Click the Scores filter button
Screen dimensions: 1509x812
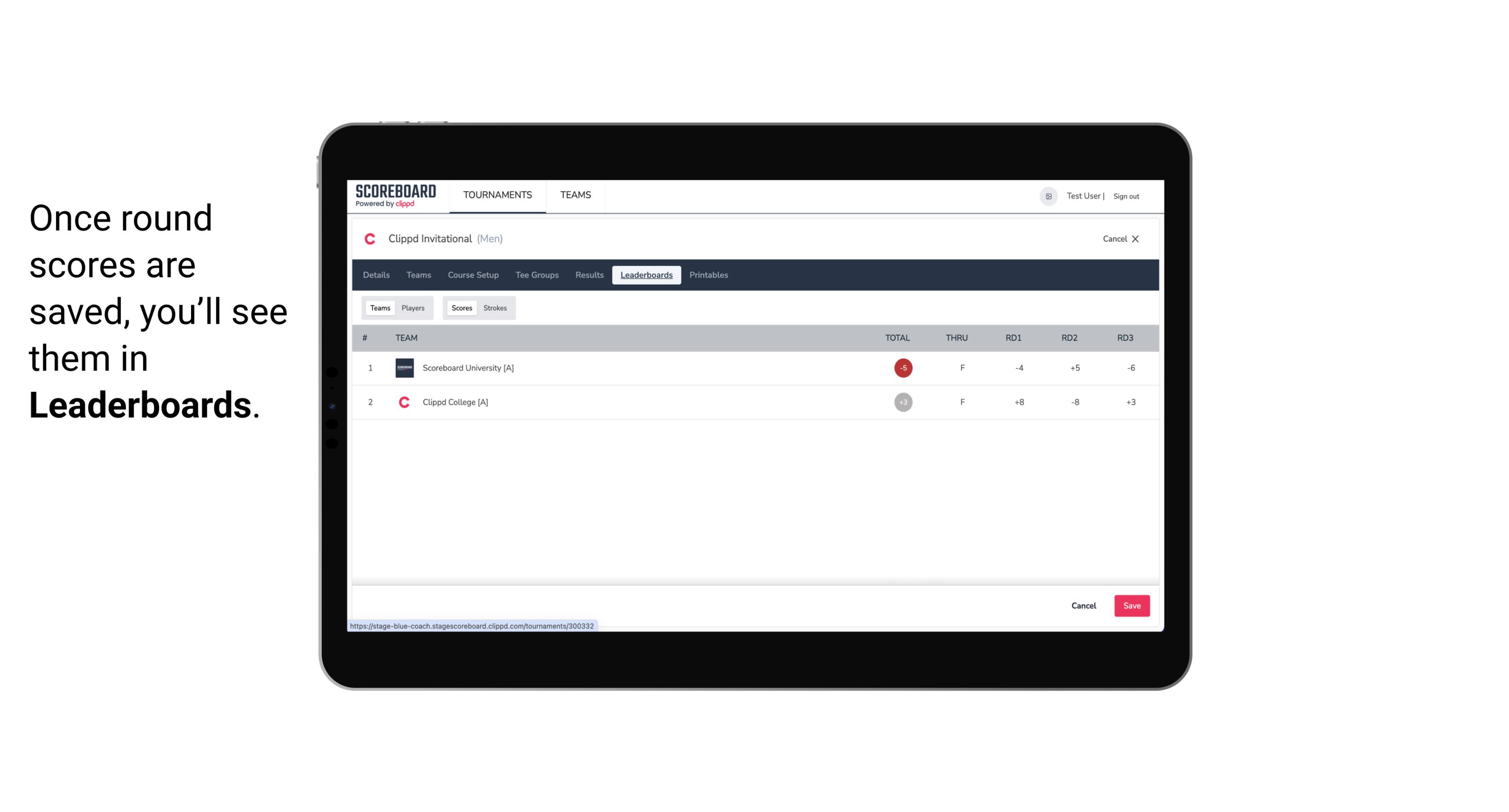461,307
